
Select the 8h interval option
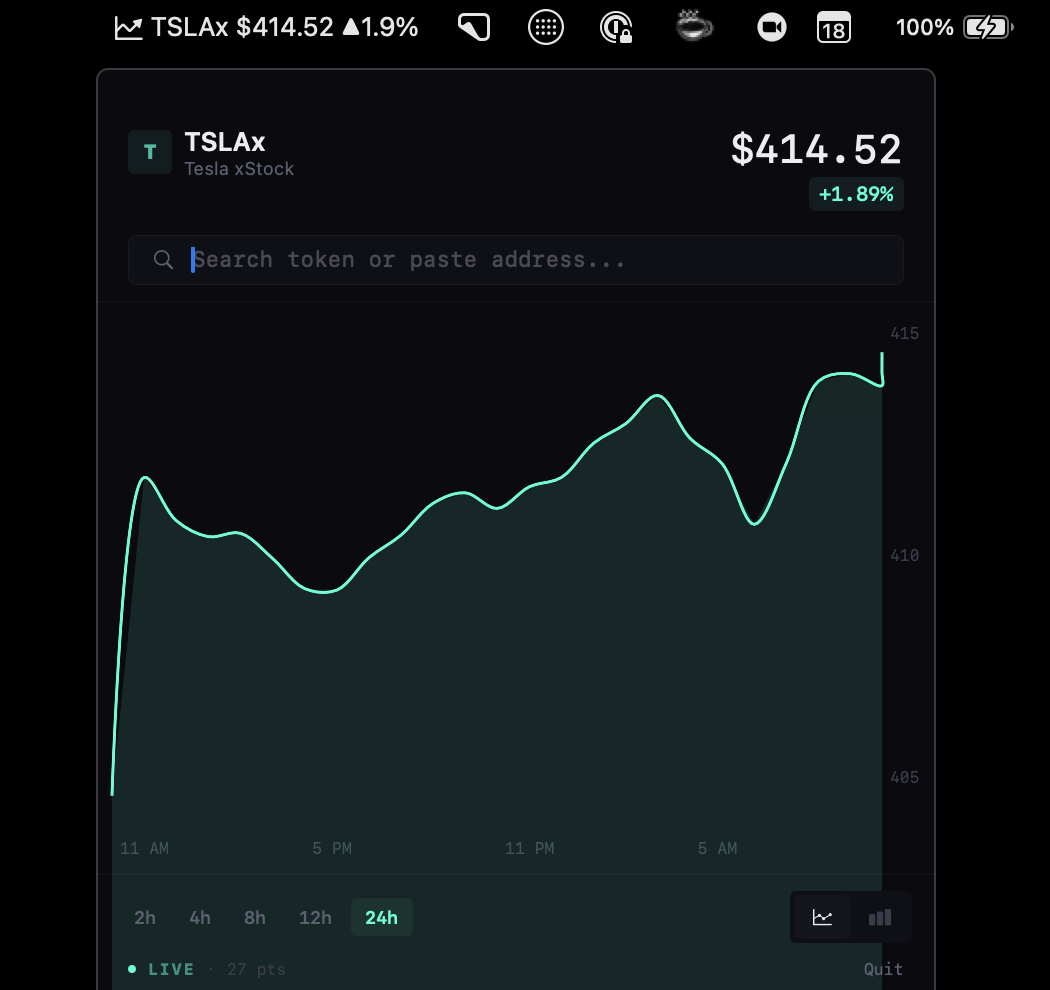[x=254, y=916]
